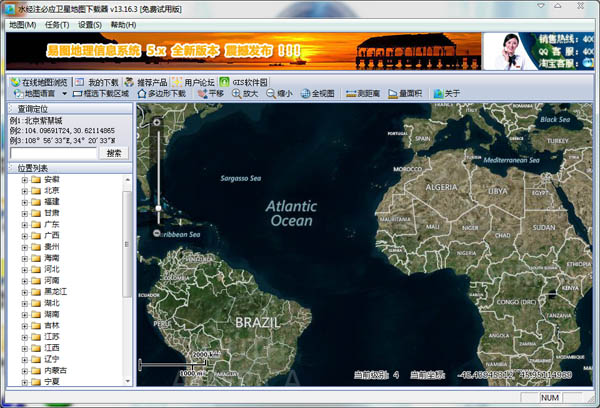Select the 平移 (pan) tool
This screenshot has width=600, height=408.
pos(210,94)
